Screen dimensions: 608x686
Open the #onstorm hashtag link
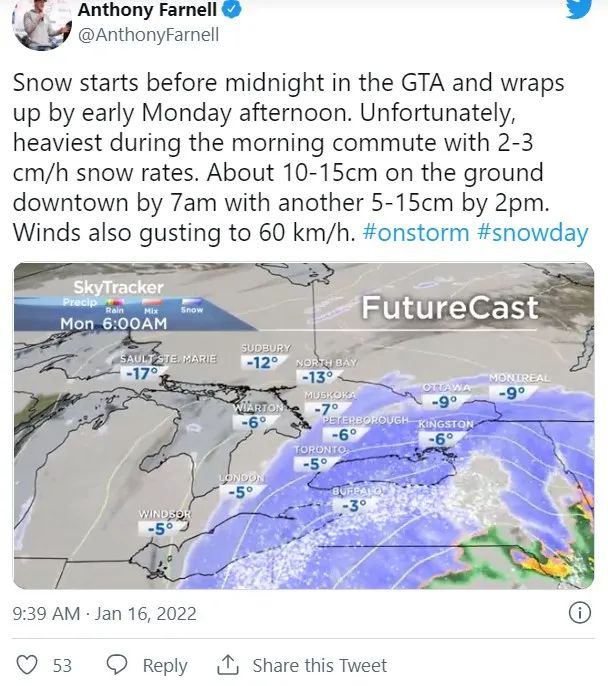tap(416, 232)
